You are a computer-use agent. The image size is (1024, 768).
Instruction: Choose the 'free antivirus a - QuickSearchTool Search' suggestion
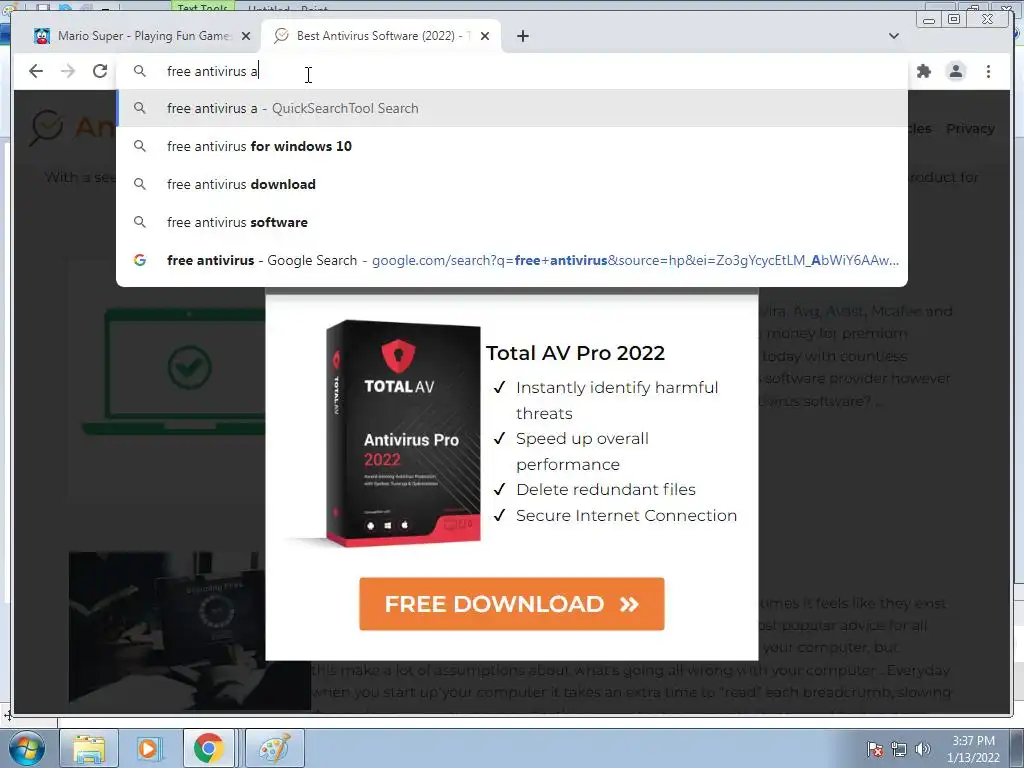(x=512, y=108)
